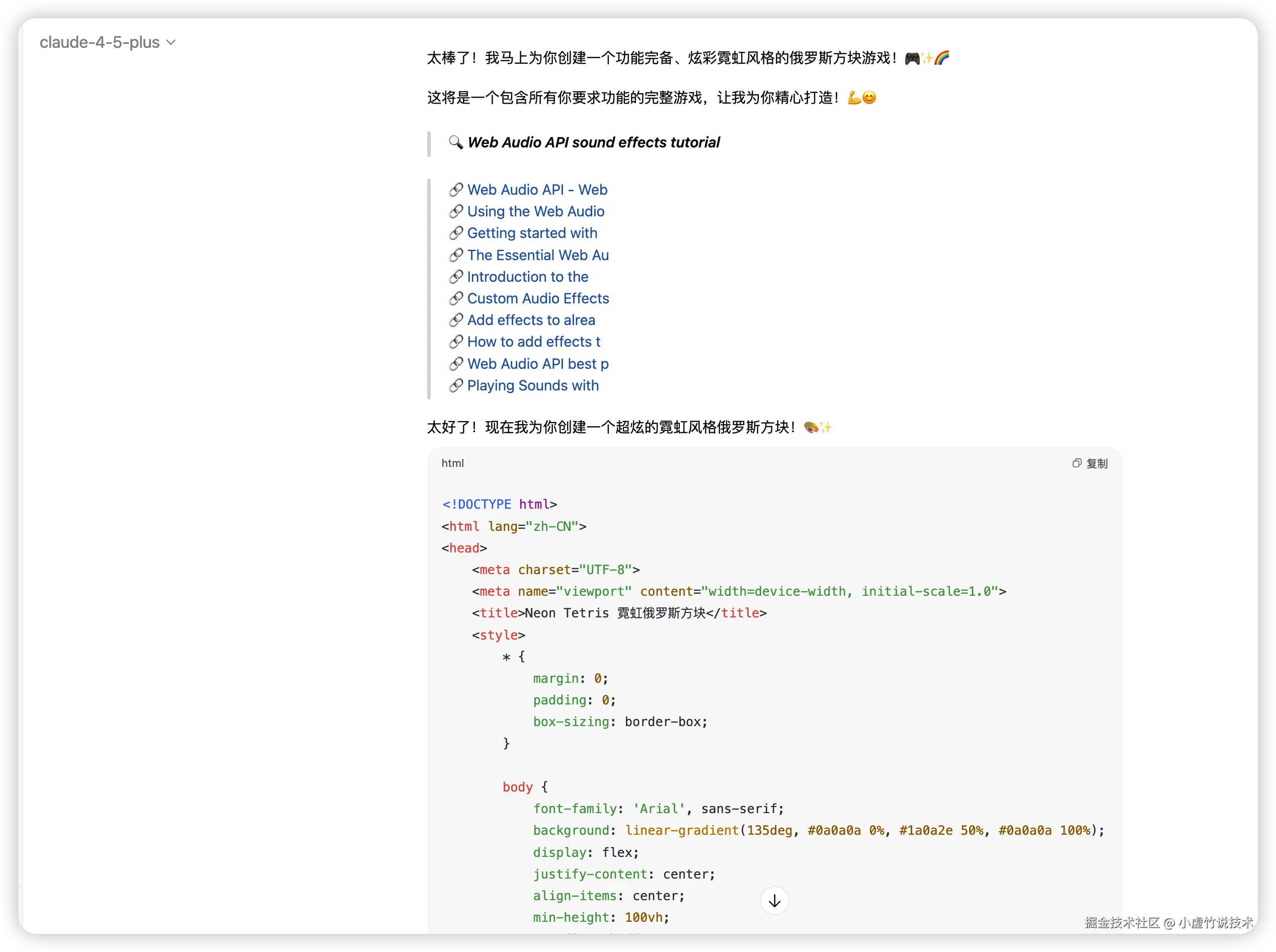Open the 'The Essential Web Au' link

tap(537, 255)
